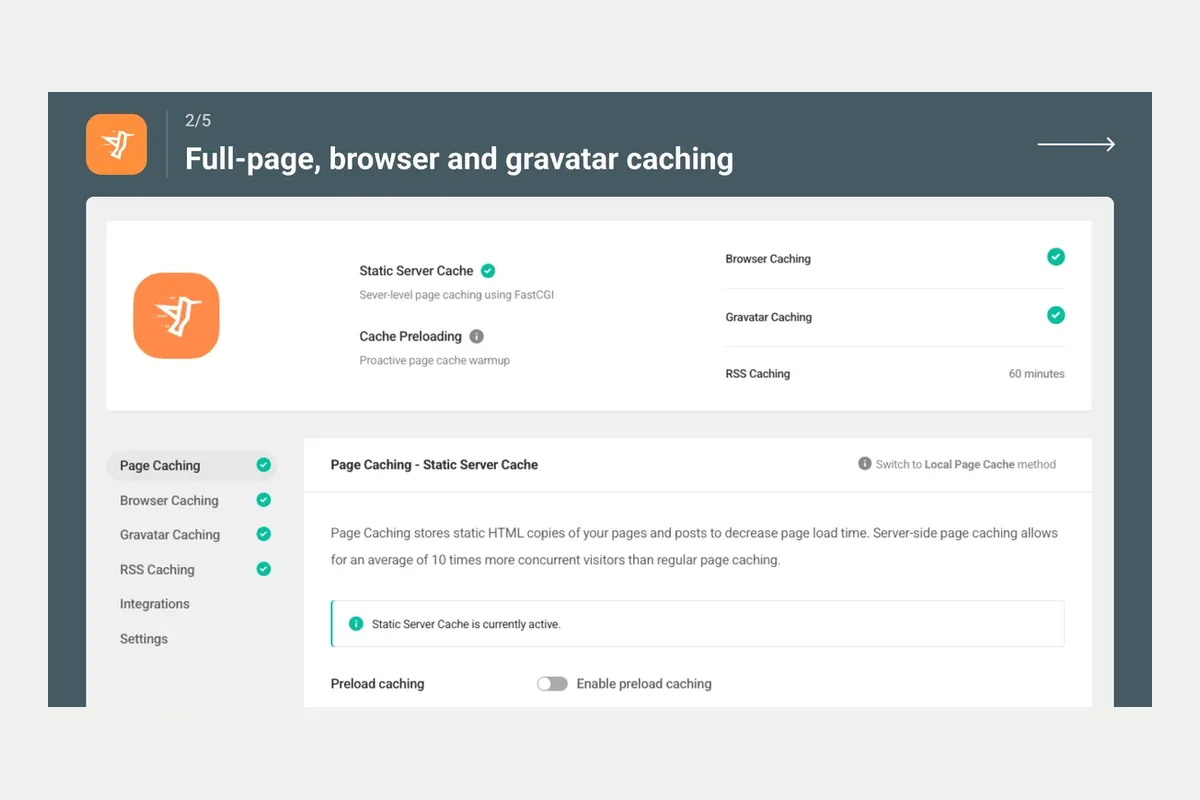Click the check icon beside Page Caching sidebar item
Image resolution: width=1200 pixels, height=800 pixels.
(x=264, y=465)
